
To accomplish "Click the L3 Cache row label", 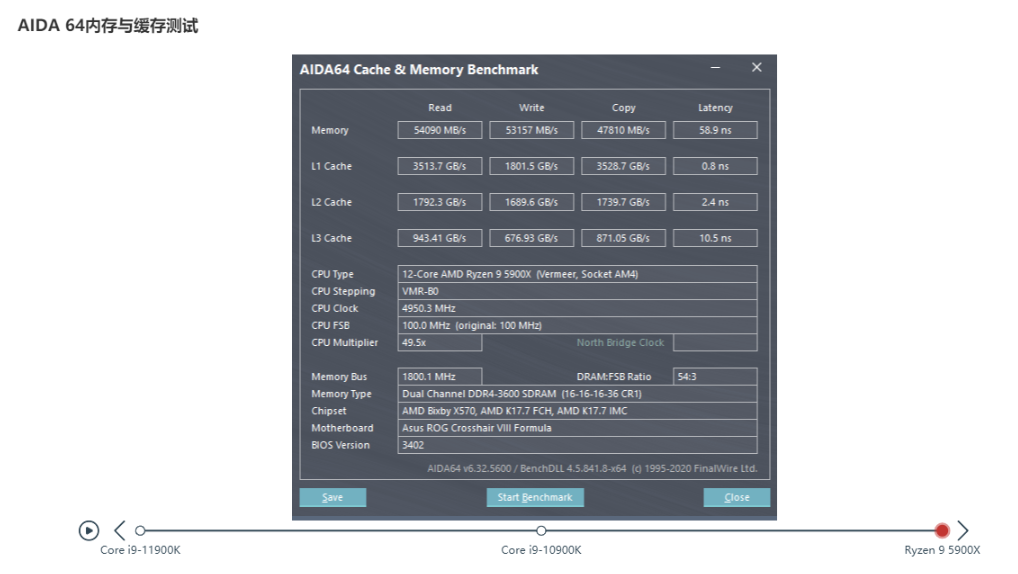I will [x=331, y=238].
